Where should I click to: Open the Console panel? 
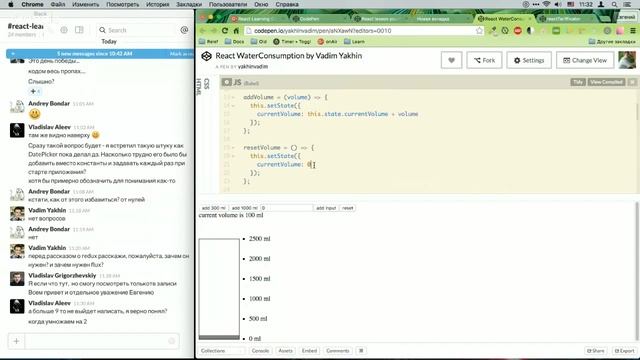coord(260,351)
